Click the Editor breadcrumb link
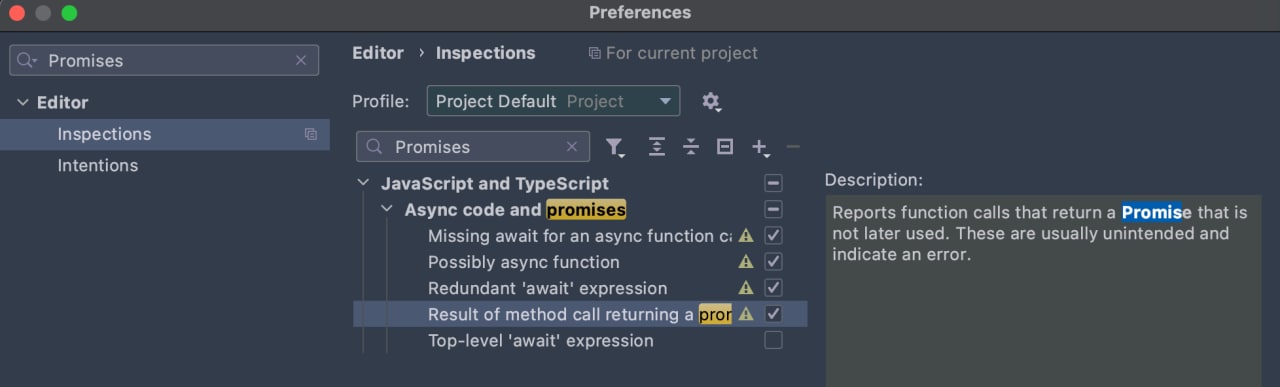Screen dimensions: 1280x387 (378, 53)
